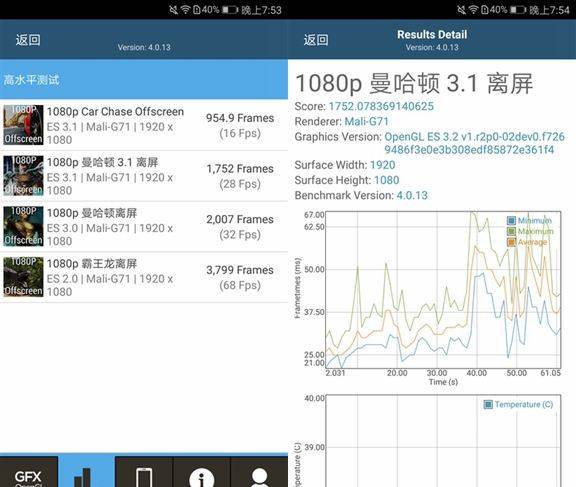Open the phone device info tab
This screenshot has width=576, height=487.
[144, 472]
